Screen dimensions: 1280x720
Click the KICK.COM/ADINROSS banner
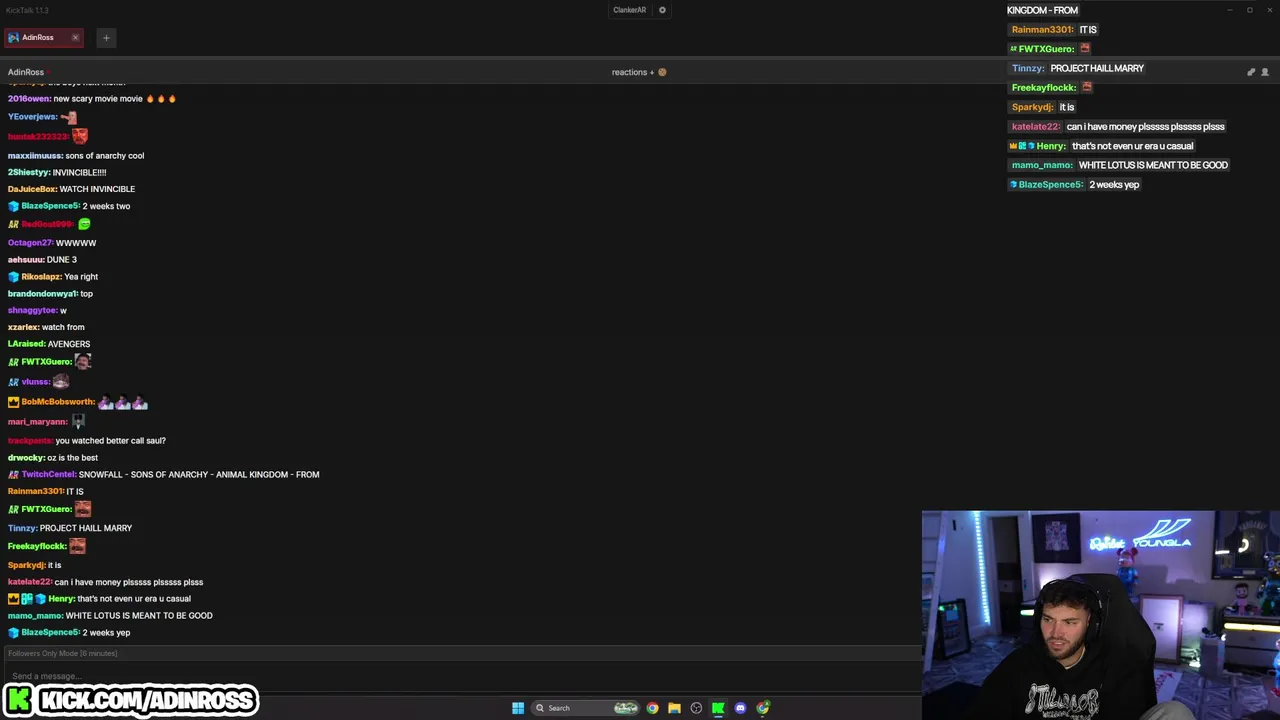click(x=131, y=700)
